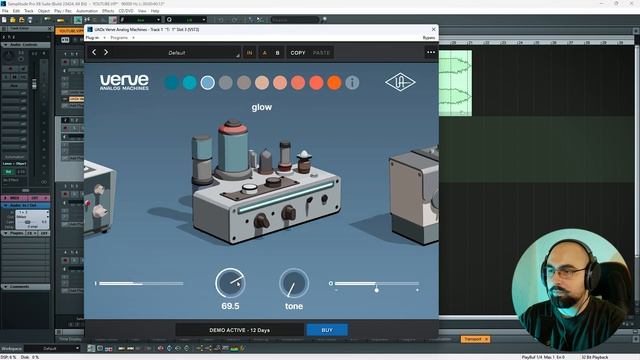The width and height of the screenshot is (640, 360).
Task: Select the ninth red-orange machine circle
Action: click(316, 82)
